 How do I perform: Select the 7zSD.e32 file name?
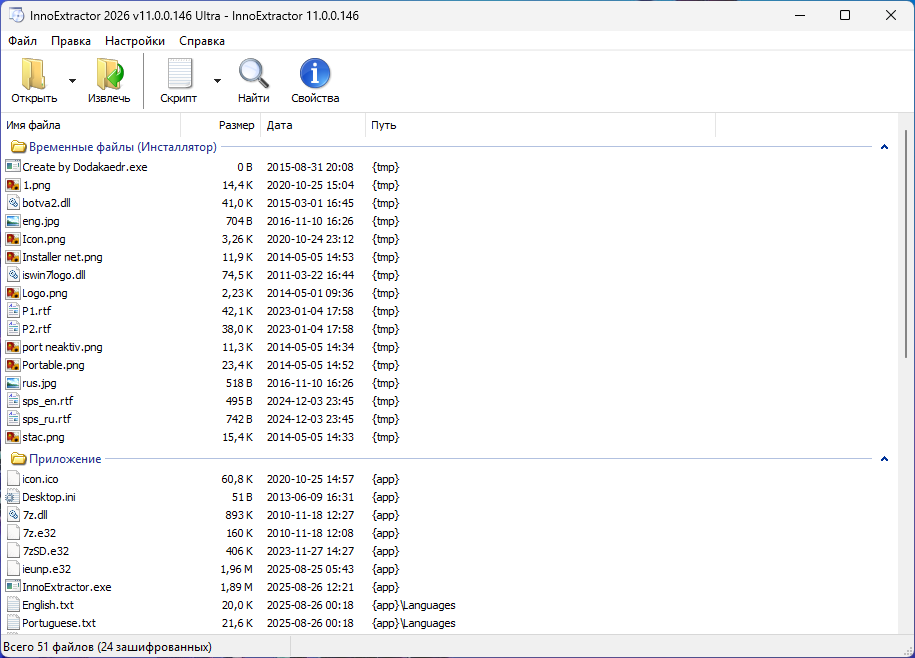[x=46, y=551]
